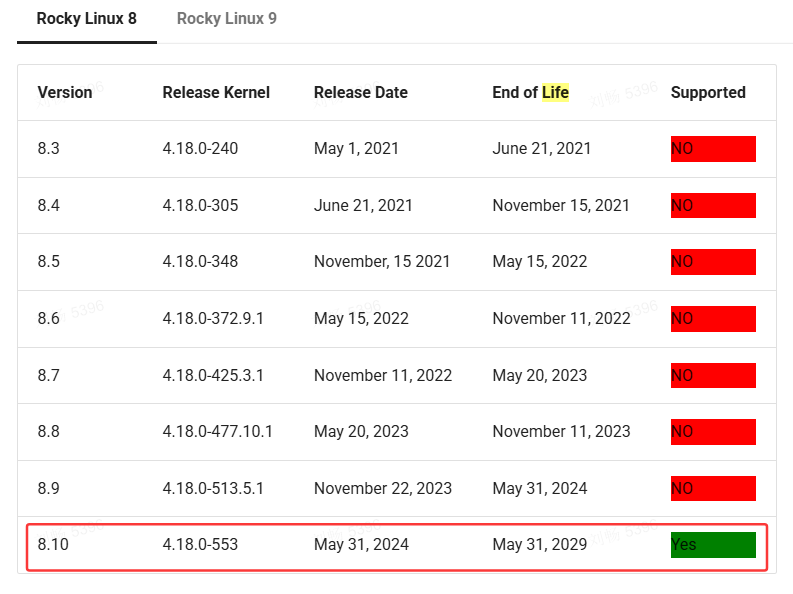
Task: Click the Release Kernel column header
Action: coord(216,92)
